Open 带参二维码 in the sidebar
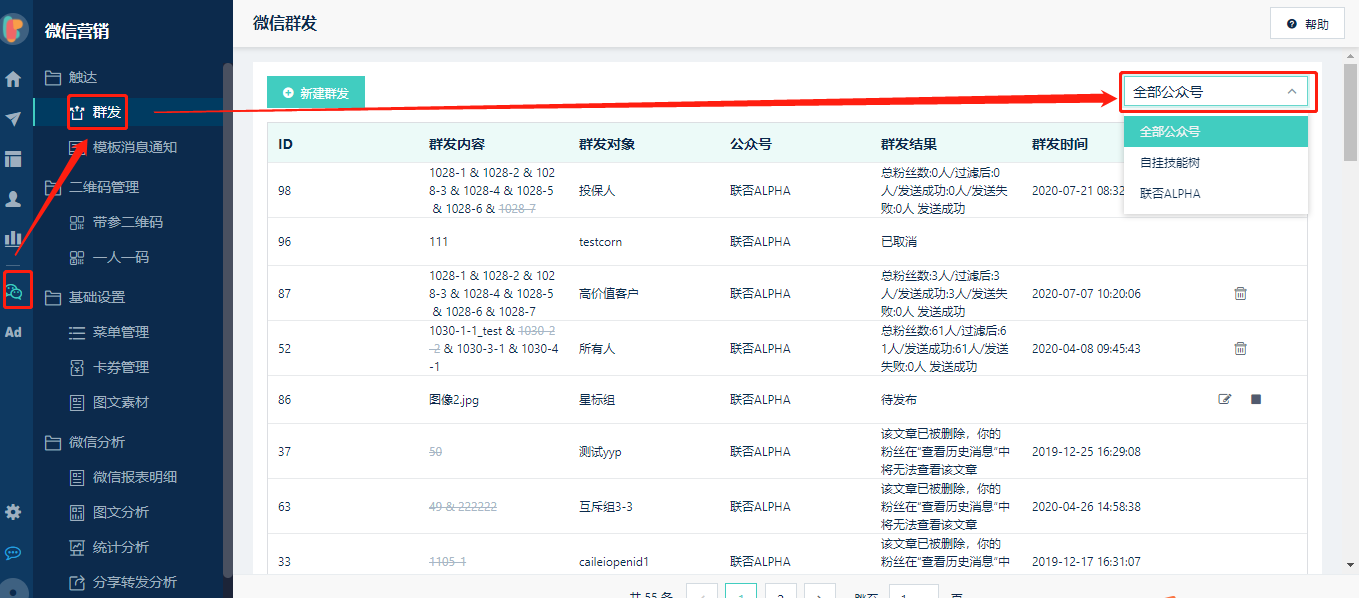 click(129, 222)
